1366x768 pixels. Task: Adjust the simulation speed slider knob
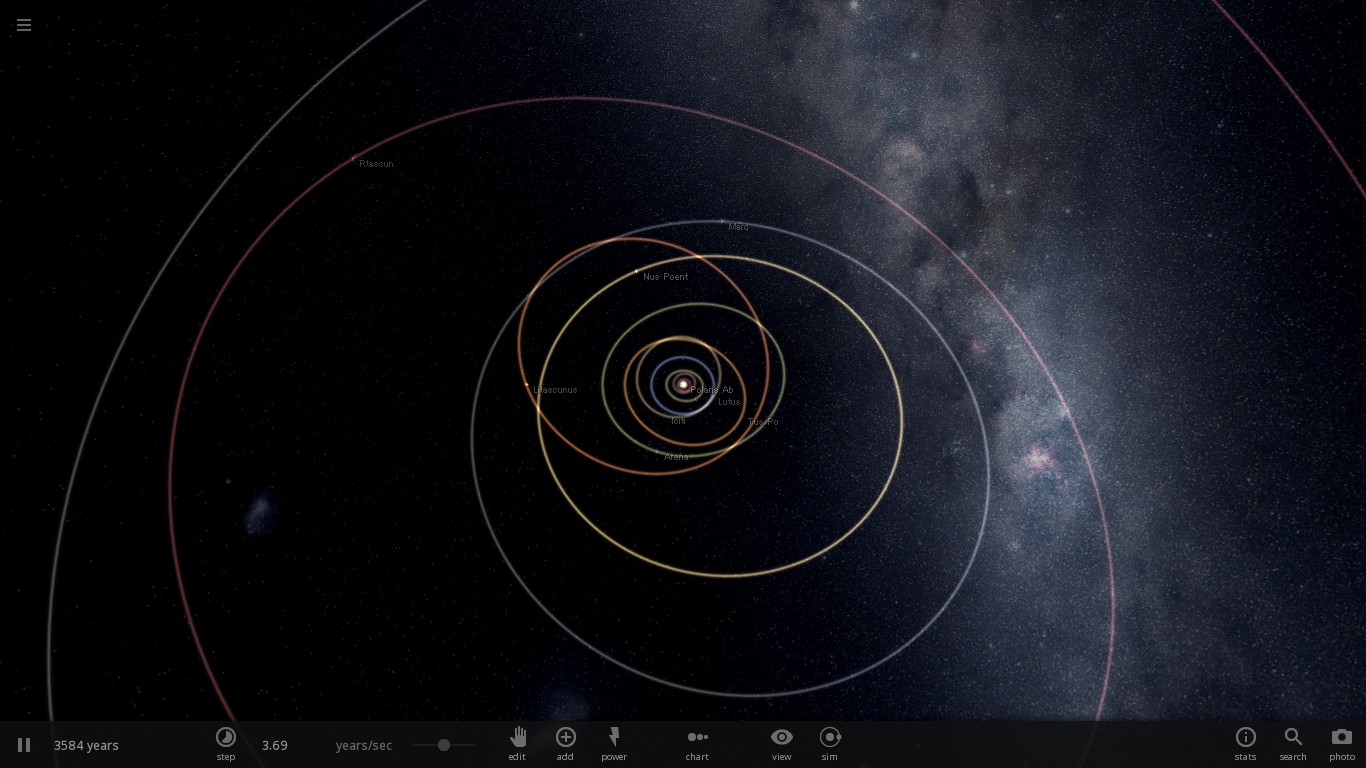(443, 745)
